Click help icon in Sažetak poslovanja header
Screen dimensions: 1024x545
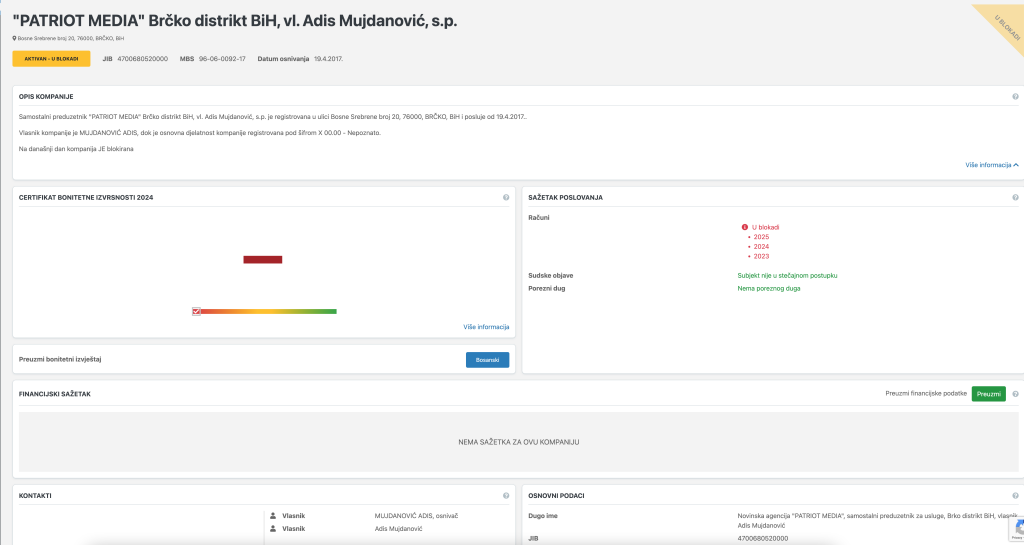coord(1015,198)
